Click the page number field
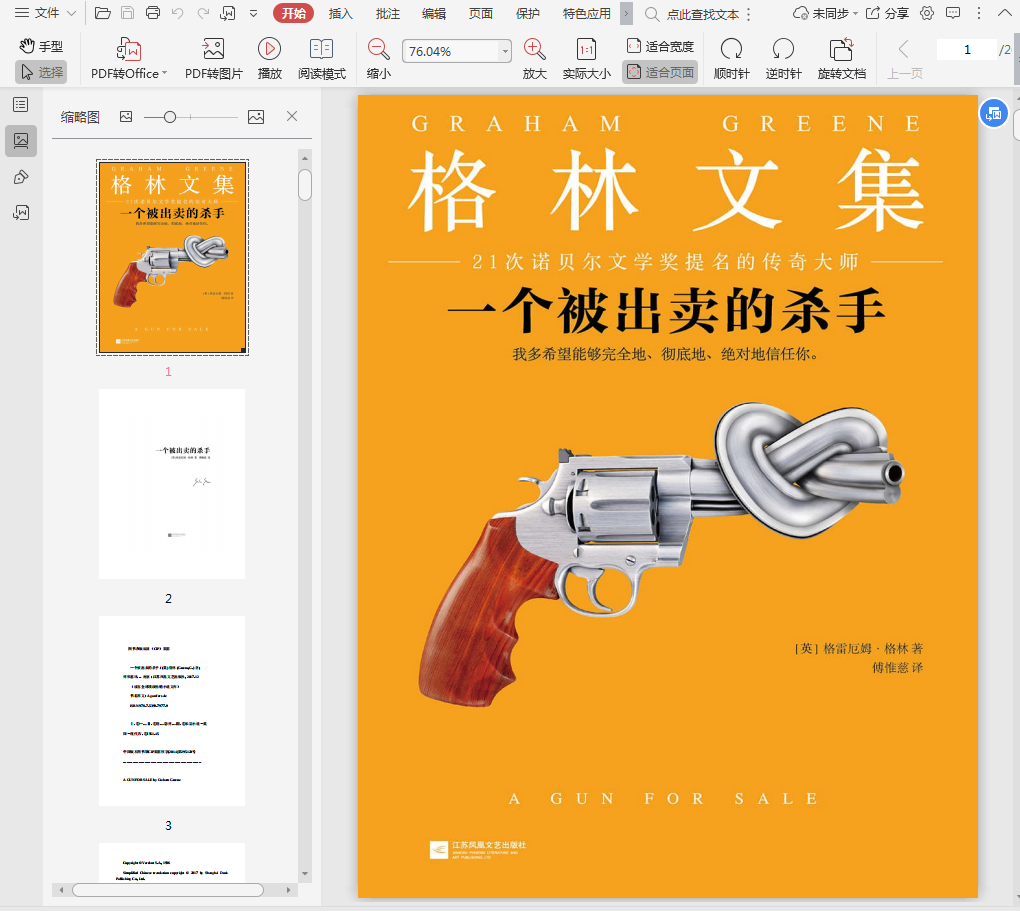Screen dimensions: 1020x911 [x=967, y=49]
